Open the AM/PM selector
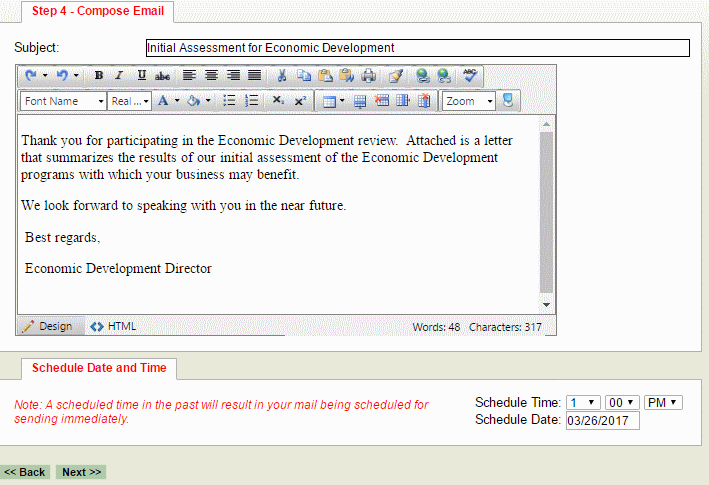The image size is (709, 485). click(x=662, y=402)
